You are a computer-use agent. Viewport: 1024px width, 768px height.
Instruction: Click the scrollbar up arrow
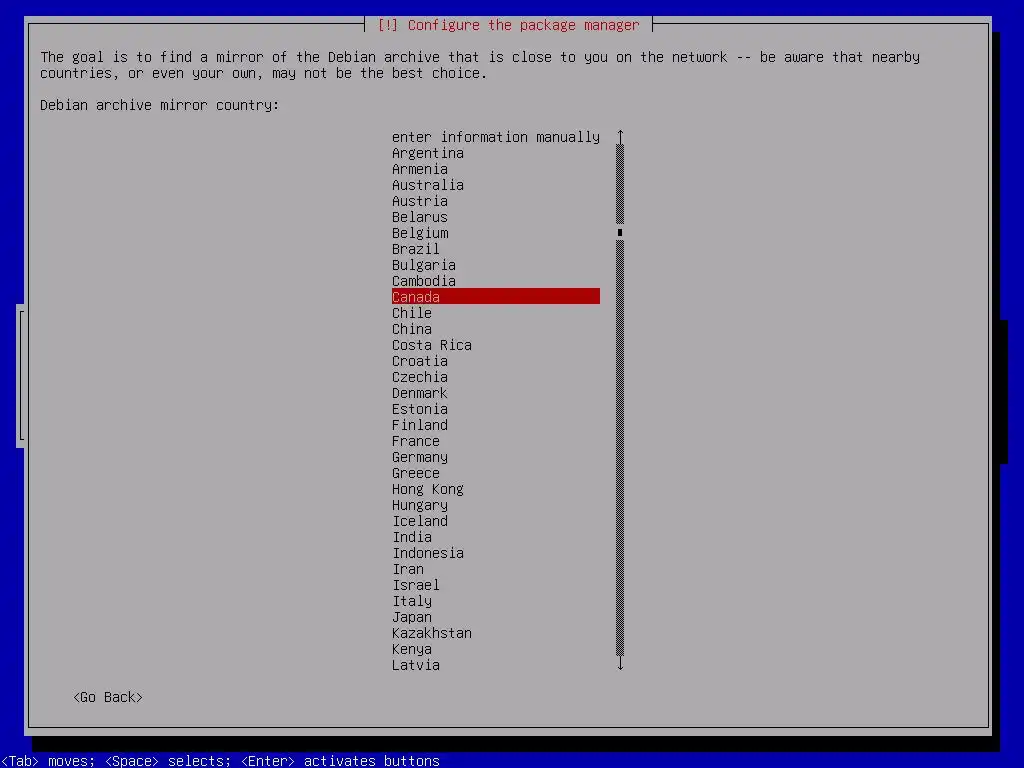click(620, 136)
